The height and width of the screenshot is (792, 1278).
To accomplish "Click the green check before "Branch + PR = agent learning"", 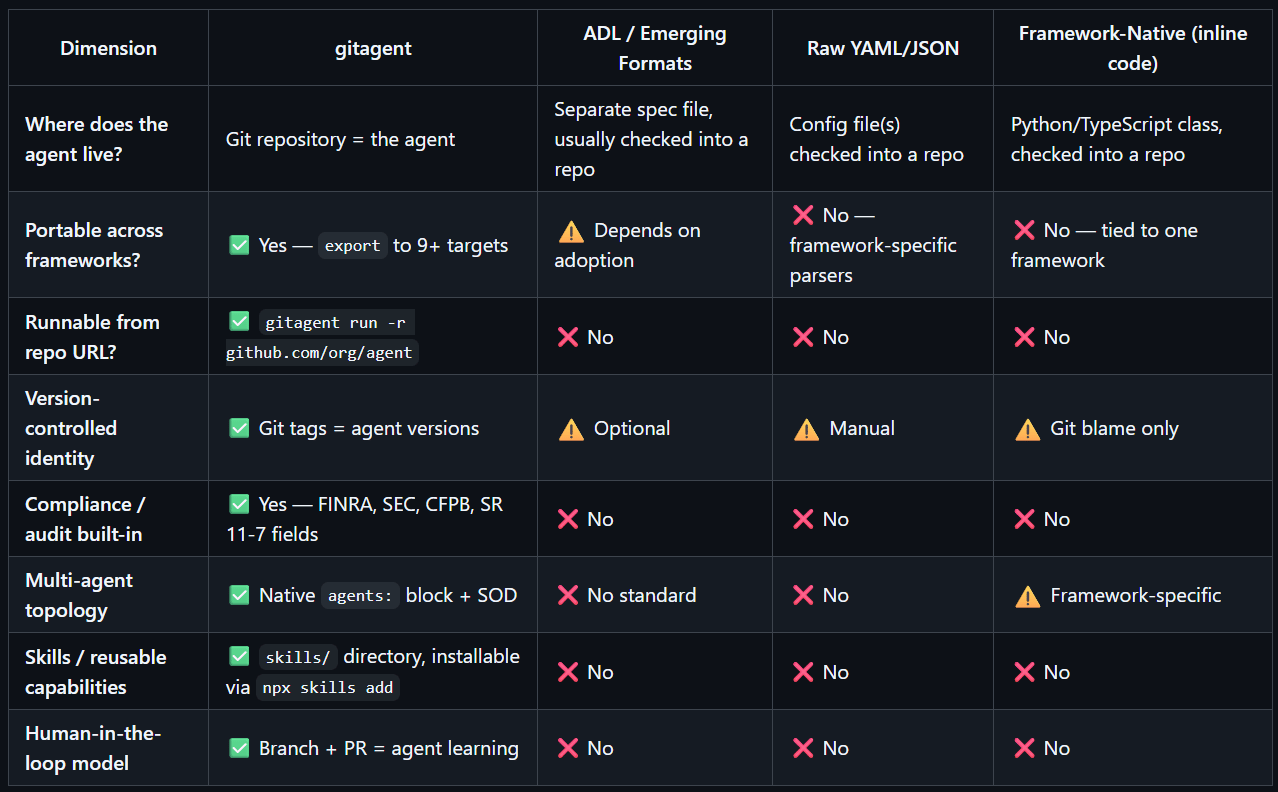I will (239, 748).
